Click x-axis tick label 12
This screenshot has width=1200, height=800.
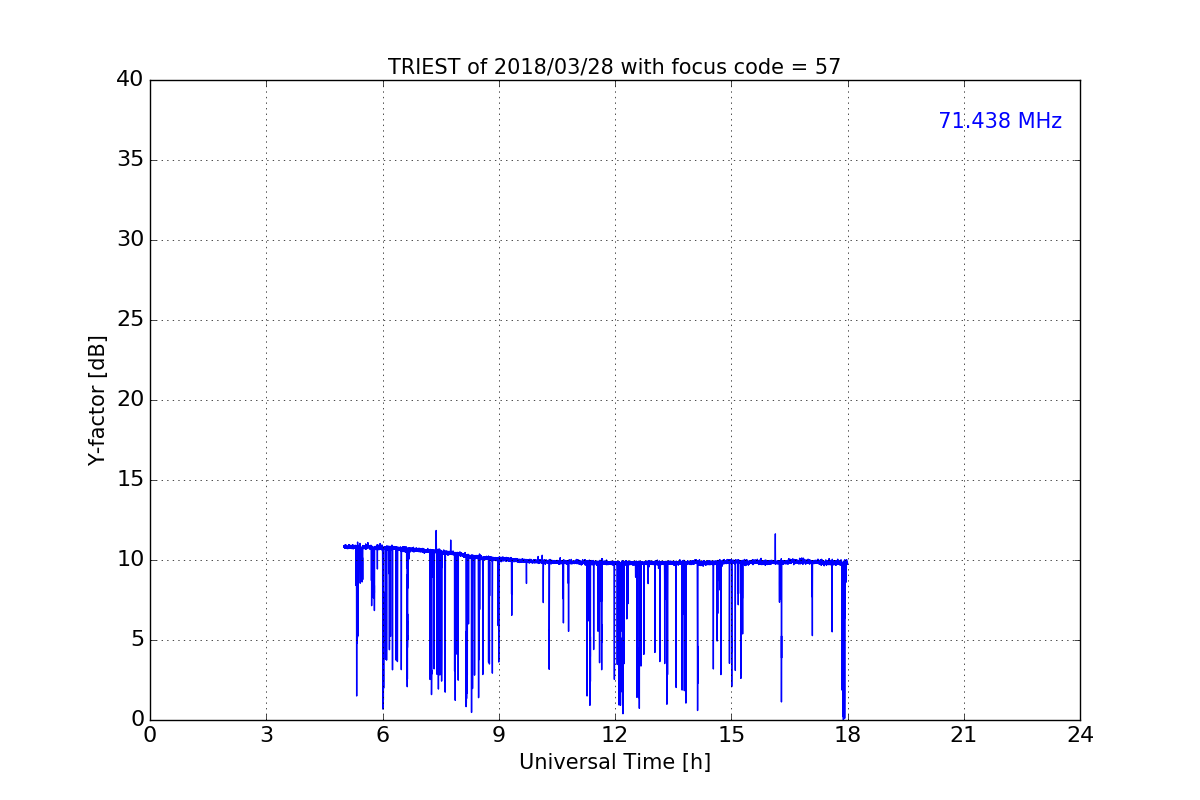click(615, 735)
